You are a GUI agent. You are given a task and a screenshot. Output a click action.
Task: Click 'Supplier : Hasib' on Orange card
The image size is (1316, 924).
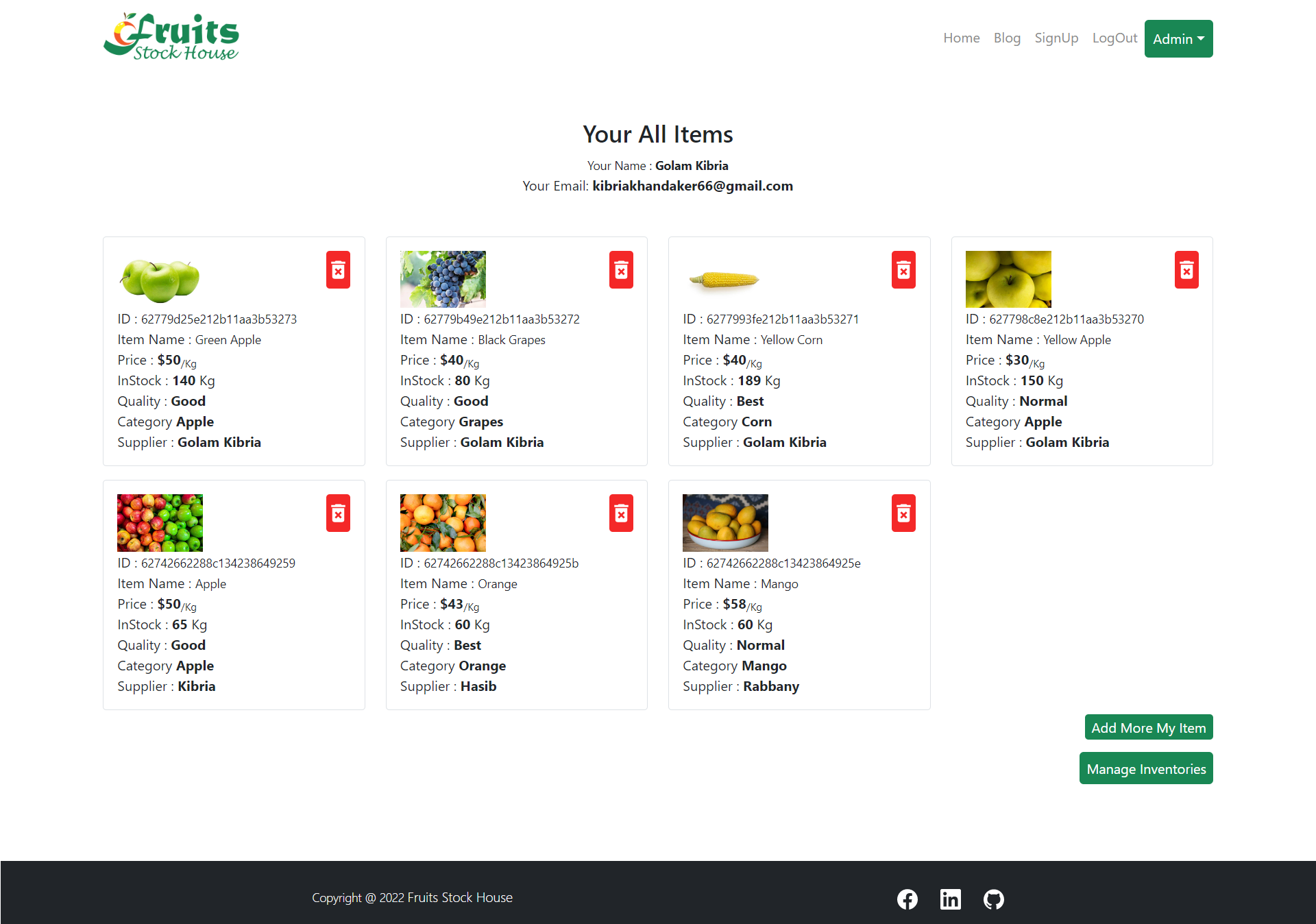pyautogui.click(x=448, y=687)
